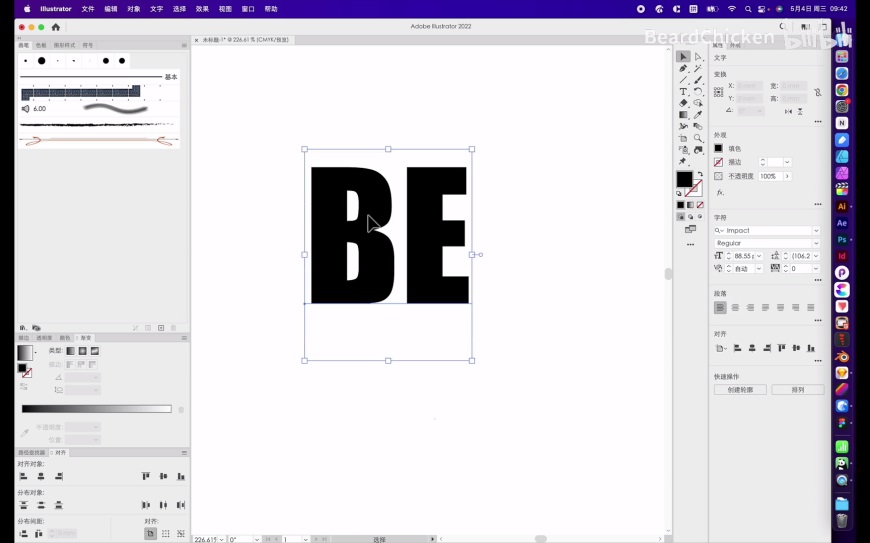This screenshot has width=870, height=543.
Task: Click the Adobe Illustrator Ai dock icon
Action: coord(842,206)
